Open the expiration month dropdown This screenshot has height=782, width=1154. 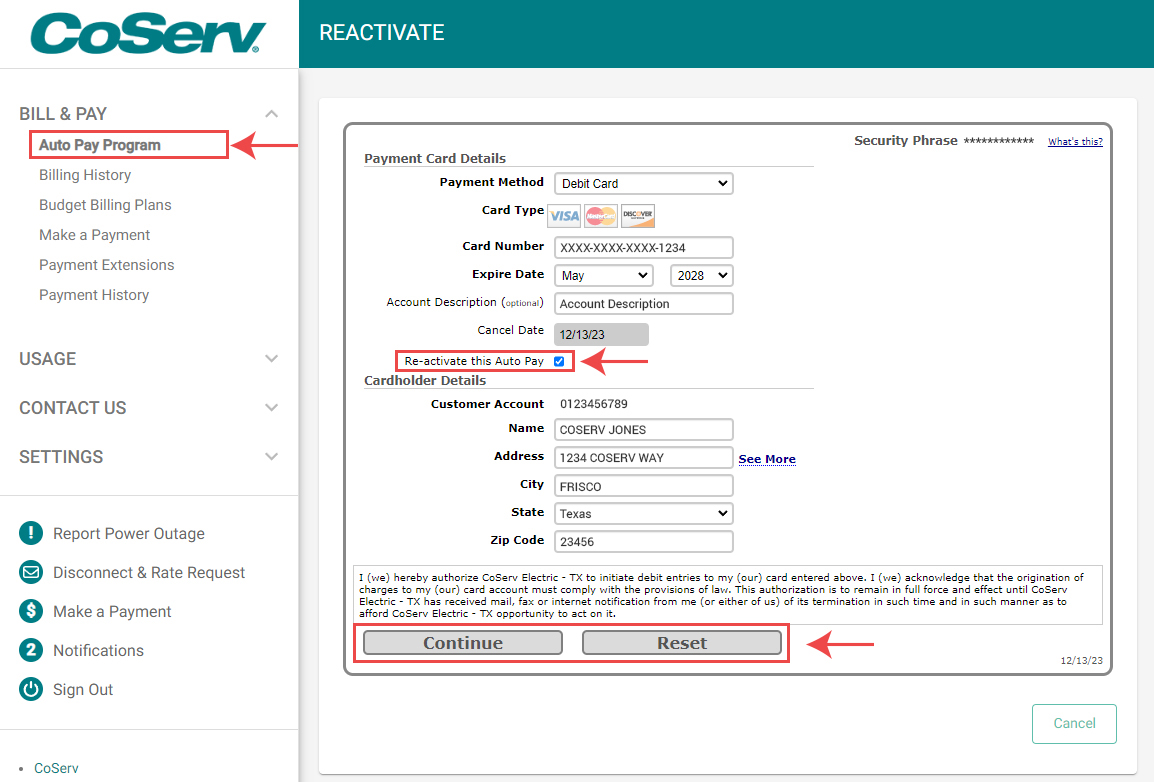[x=603, y=274]
